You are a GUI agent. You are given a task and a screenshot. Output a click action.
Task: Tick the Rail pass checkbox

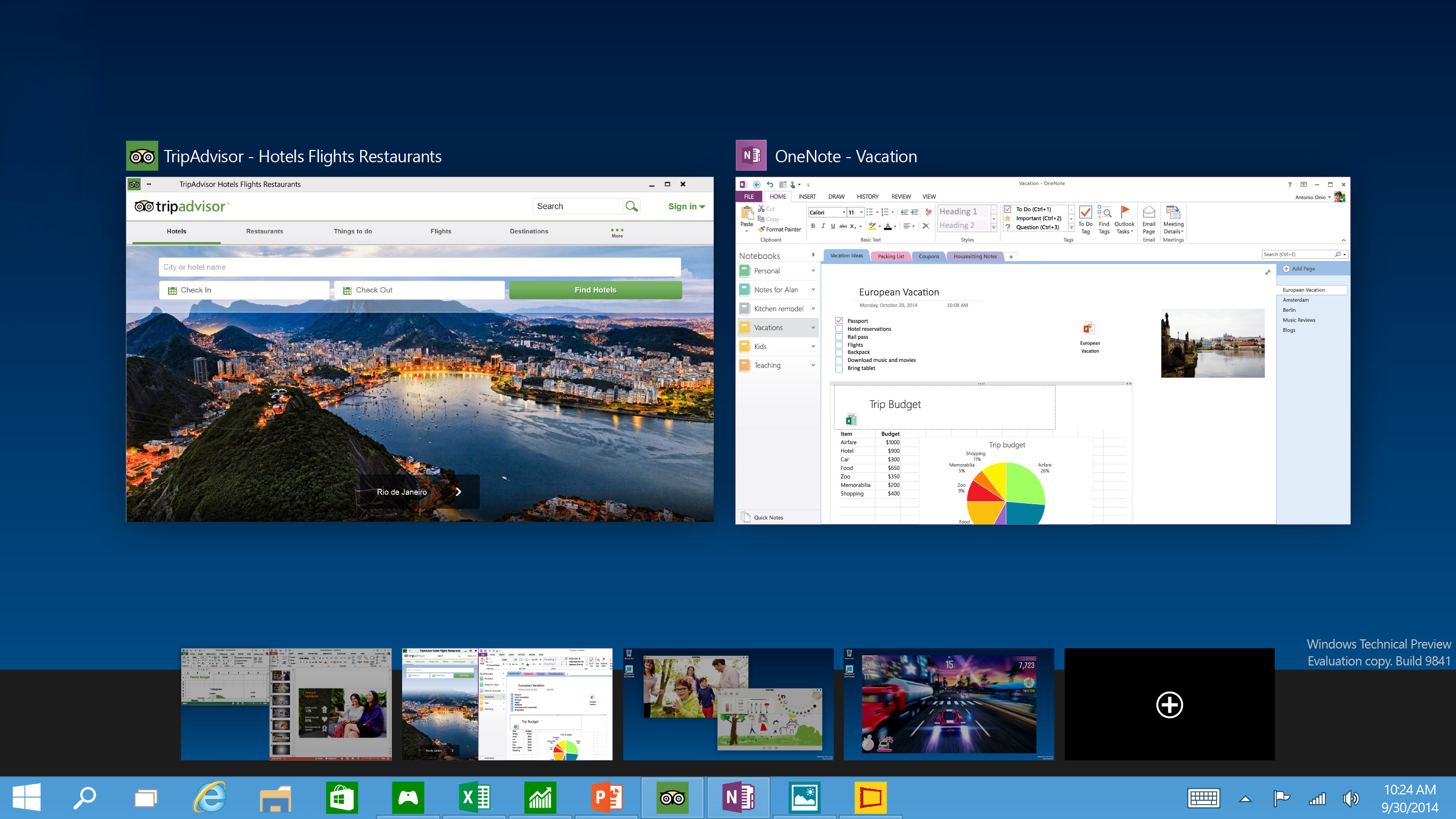pos(839,337)
